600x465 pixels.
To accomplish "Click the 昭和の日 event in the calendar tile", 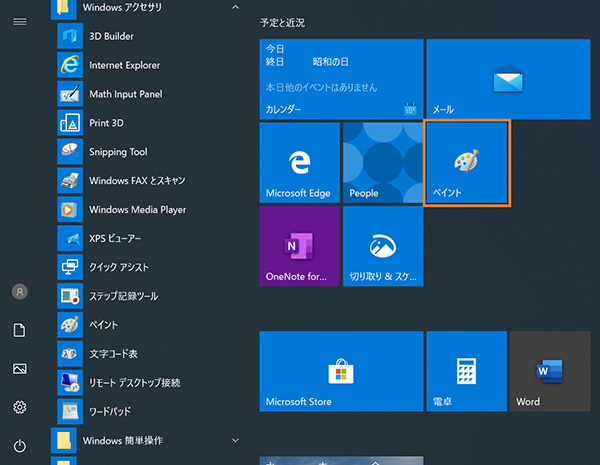I will [331, 62].
